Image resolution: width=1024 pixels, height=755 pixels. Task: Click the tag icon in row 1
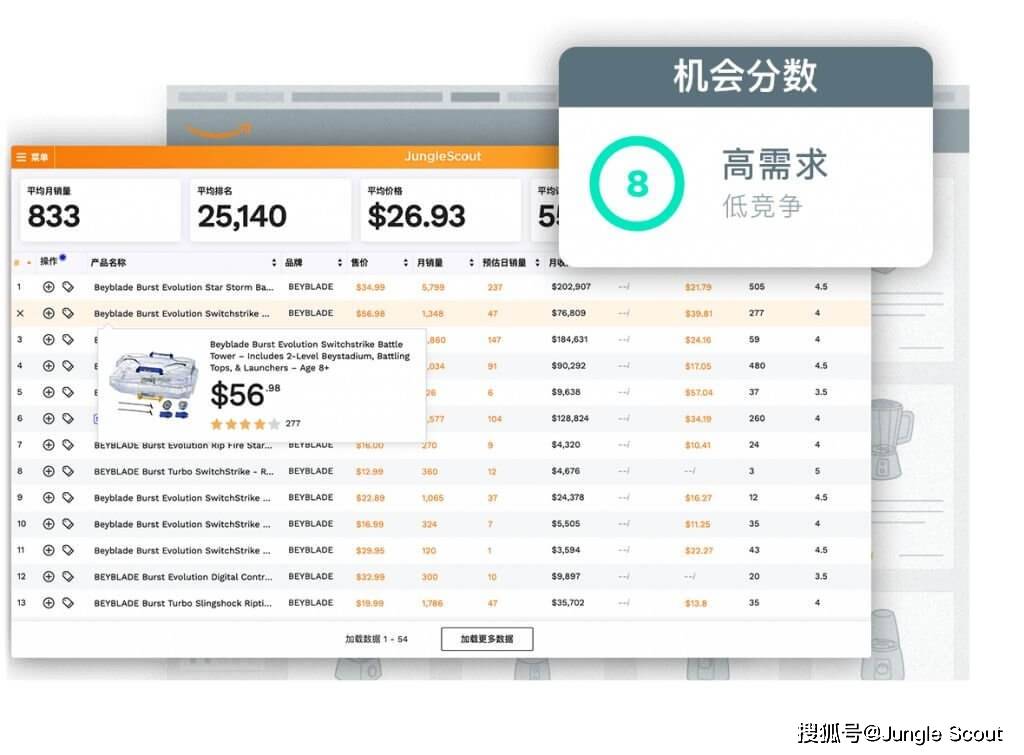[68, 287]
